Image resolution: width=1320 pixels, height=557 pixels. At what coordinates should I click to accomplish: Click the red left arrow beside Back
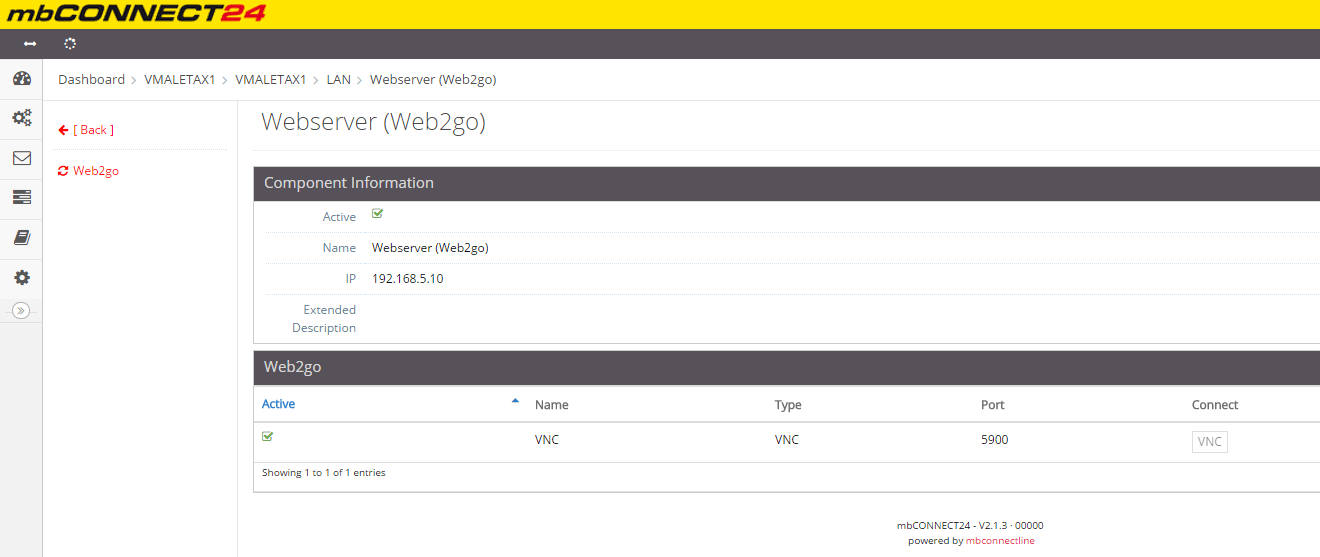click(x=63, y=130)
